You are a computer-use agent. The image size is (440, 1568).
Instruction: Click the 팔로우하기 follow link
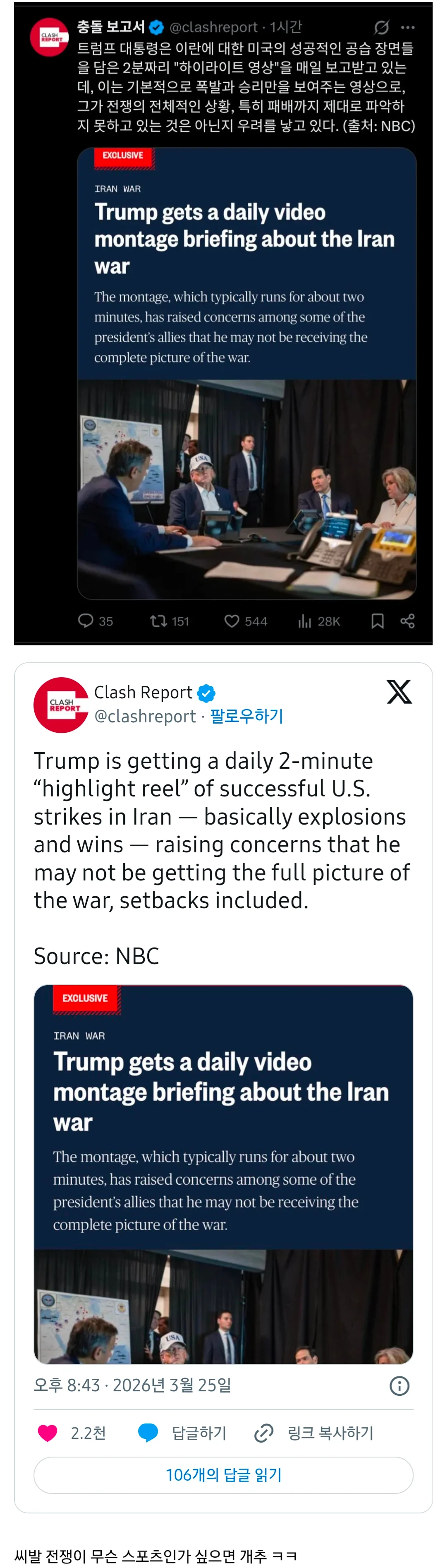coord(247,716)
